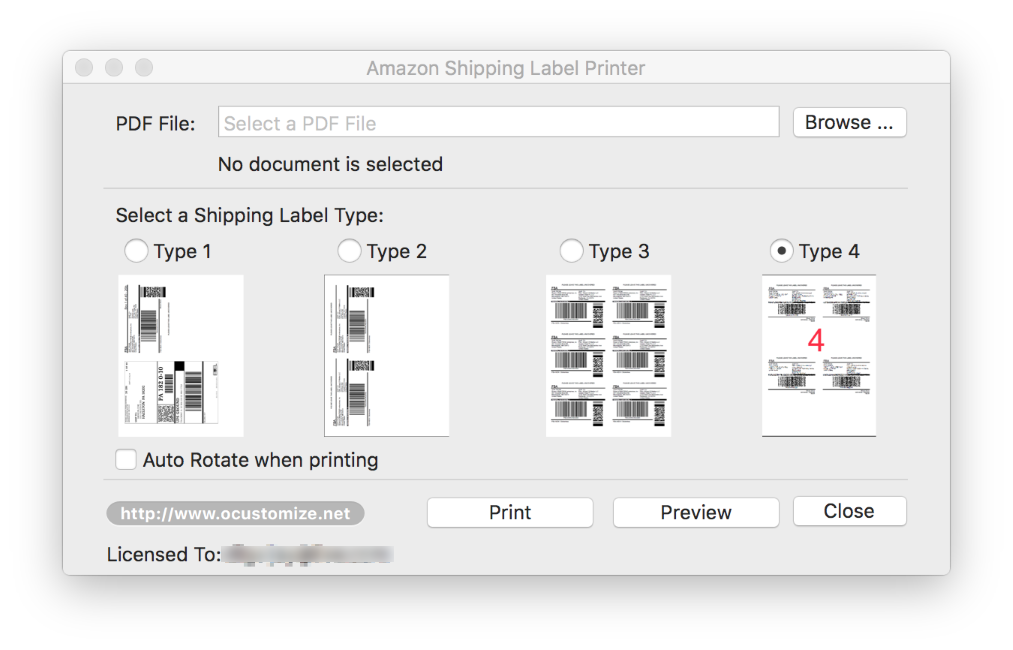Viewport: 1013px width, 650px height.
Task: Select the Type 3 radio button
Action: click(571, 250)
